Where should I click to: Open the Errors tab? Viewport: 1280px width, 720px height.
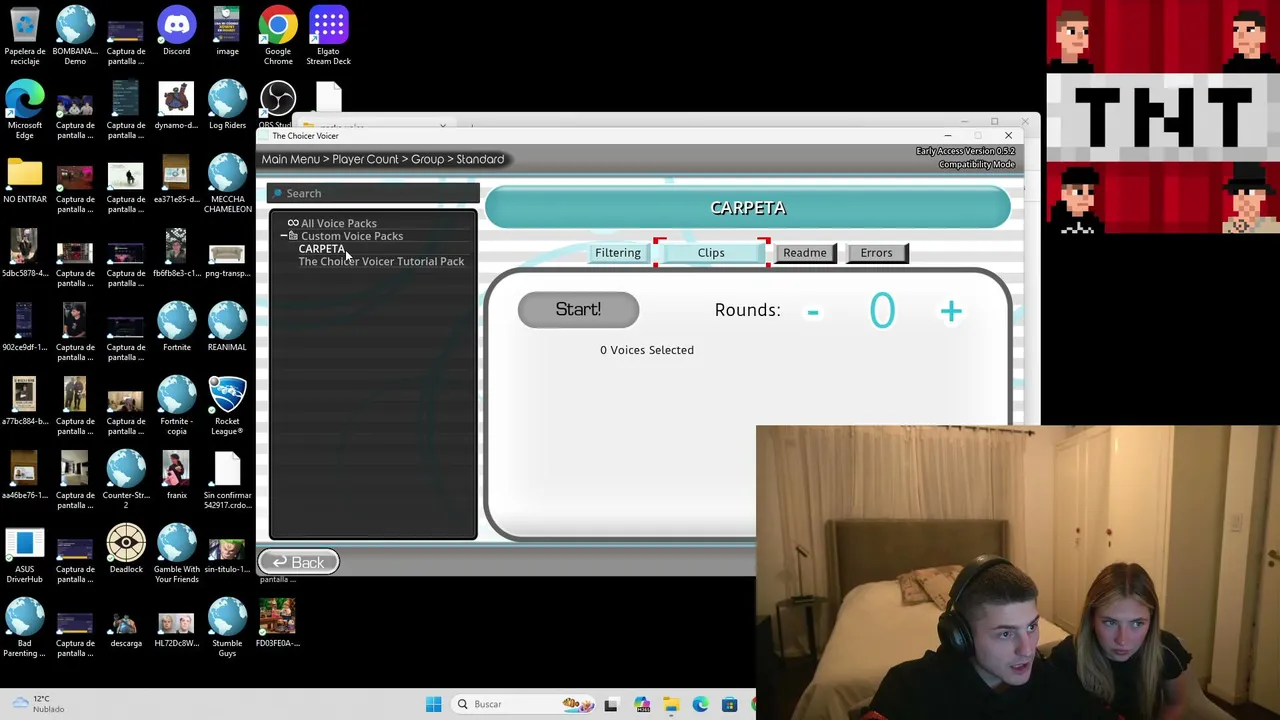click(876, 253)
